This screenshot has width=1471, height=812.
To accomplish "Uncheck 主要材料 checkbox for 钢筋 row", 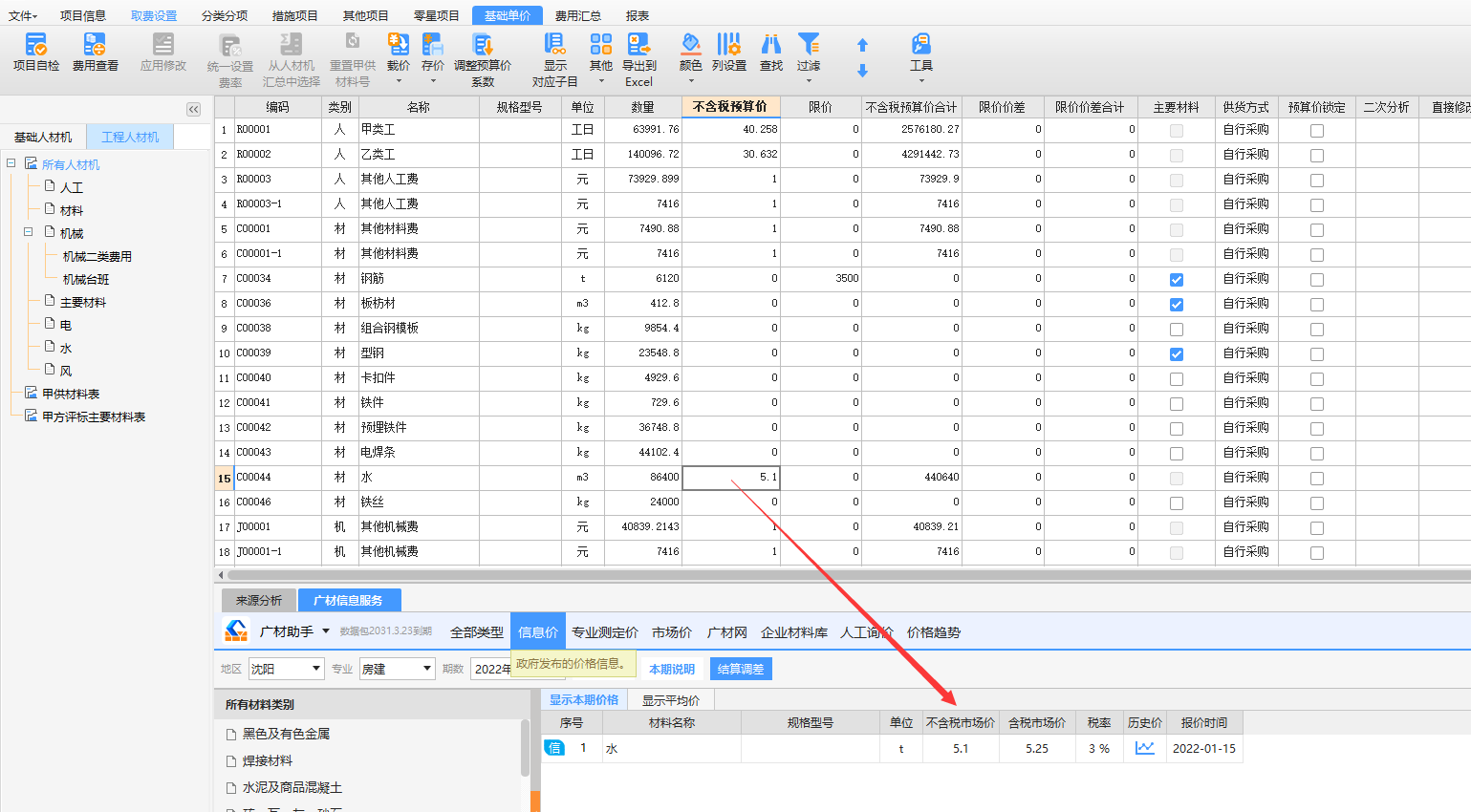I will 1177,280.
